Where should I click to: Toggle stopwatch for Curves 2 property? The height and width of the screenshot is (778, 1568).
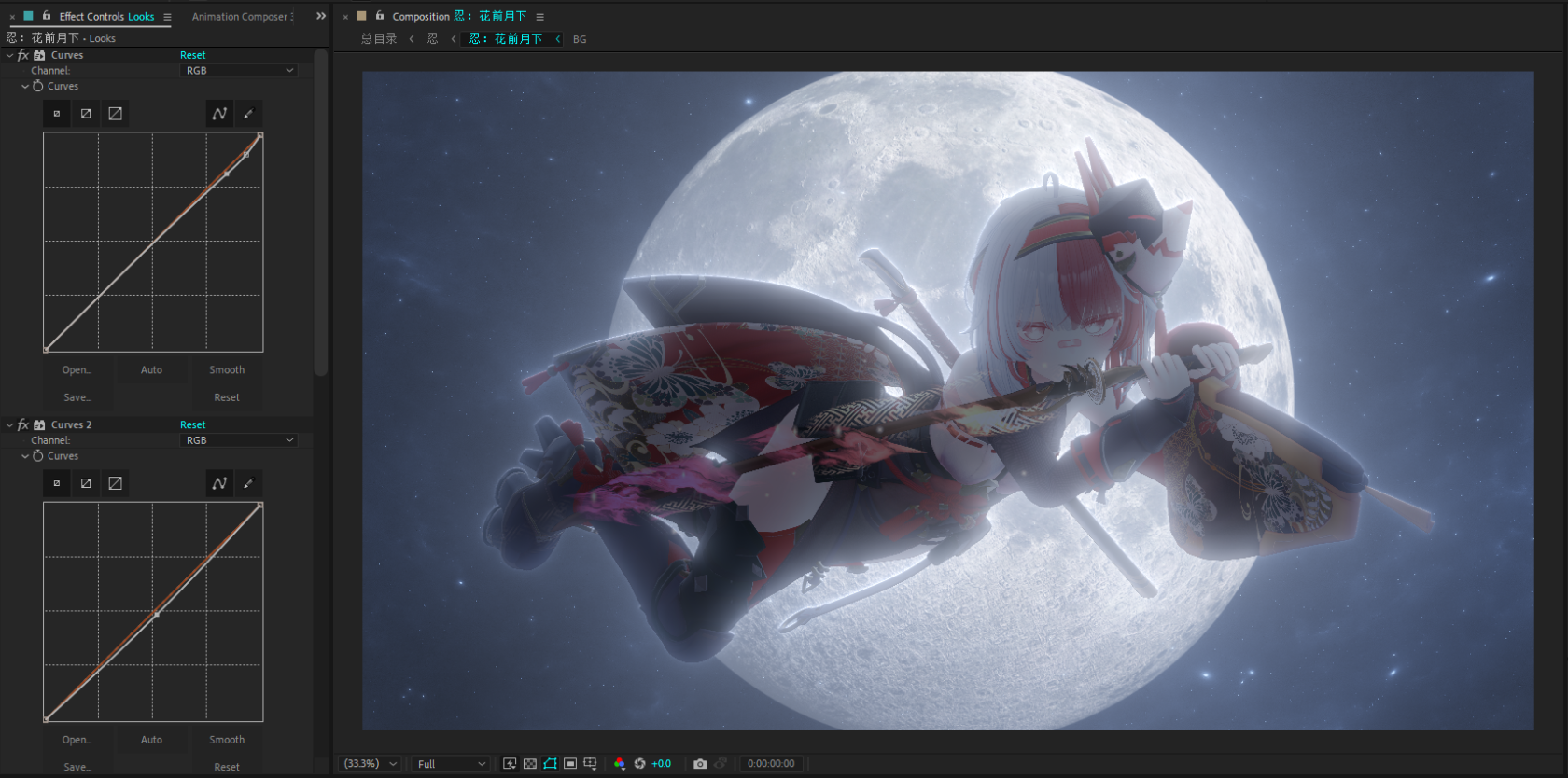[x=38, y=456]
